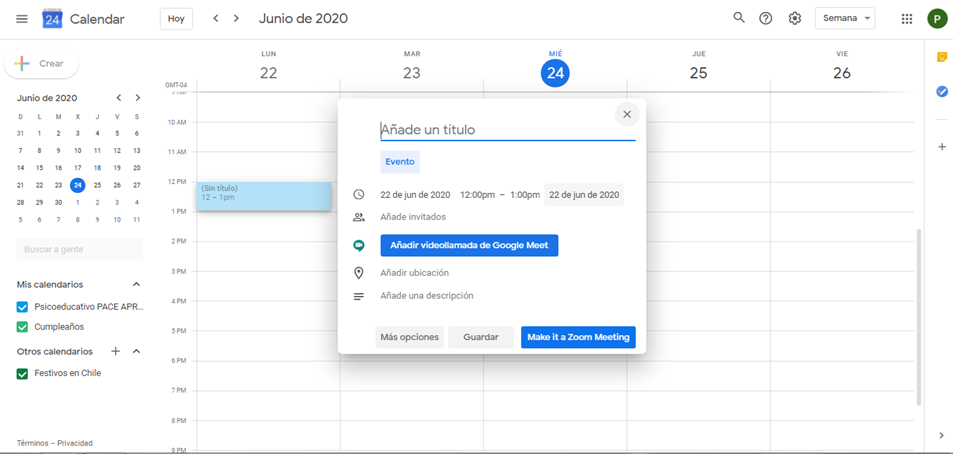Open the help question mark icon

(766, 18)
